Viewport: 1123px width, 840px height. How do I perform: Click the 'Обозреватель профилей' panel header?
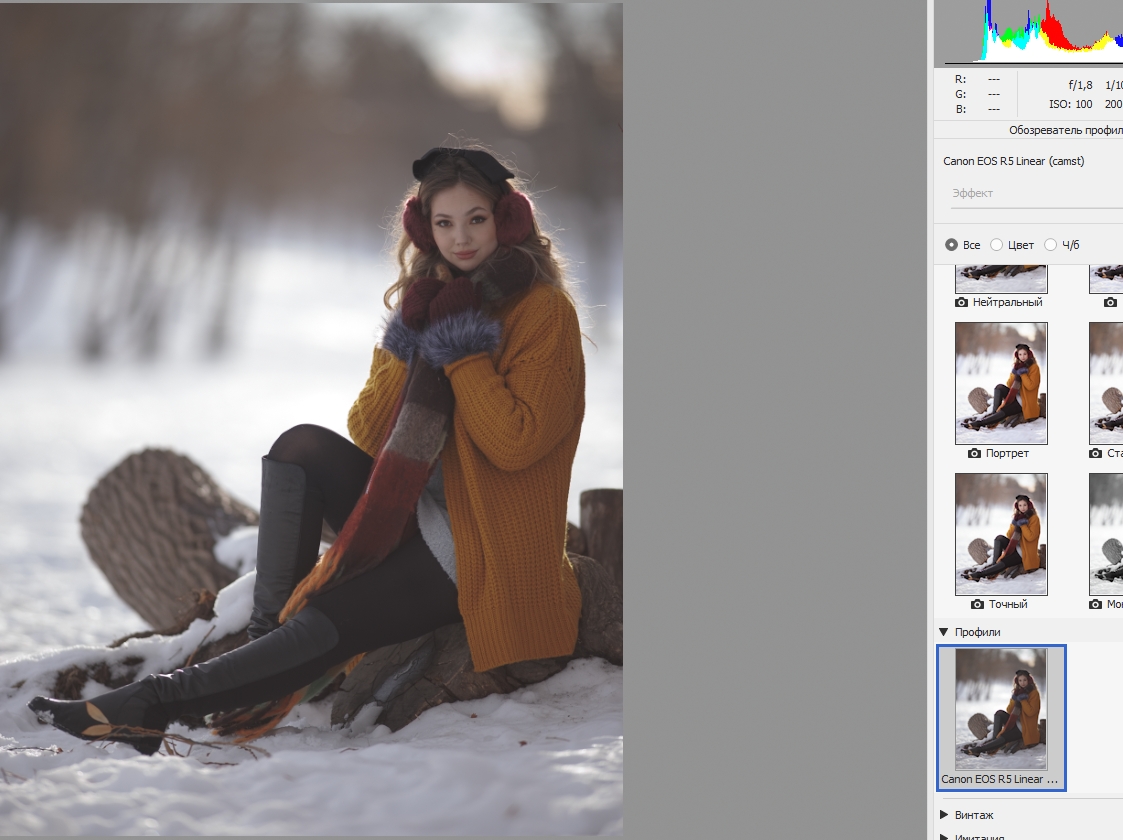[1060, 130]
